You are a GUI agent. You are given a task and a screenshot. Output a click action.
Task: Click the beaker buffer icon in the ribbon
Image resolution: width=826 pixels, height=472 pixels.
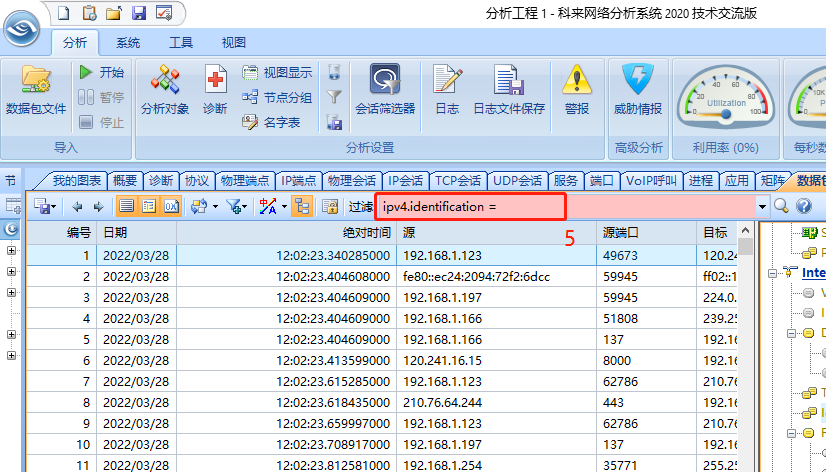(x=334, y=72)
